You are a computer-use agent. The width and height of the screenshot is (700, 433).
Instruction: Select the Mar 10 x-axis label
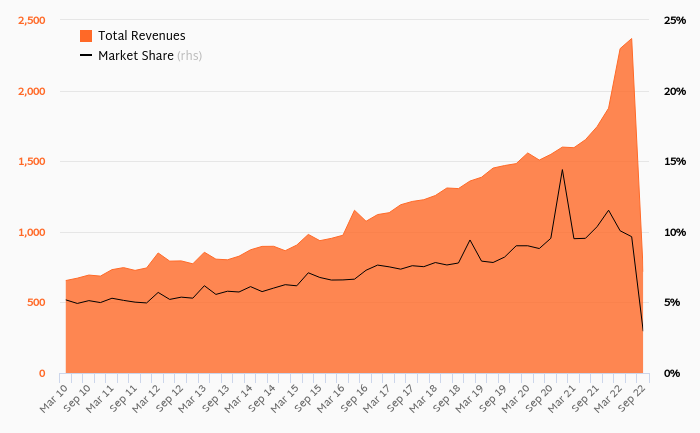click(52, 398)
